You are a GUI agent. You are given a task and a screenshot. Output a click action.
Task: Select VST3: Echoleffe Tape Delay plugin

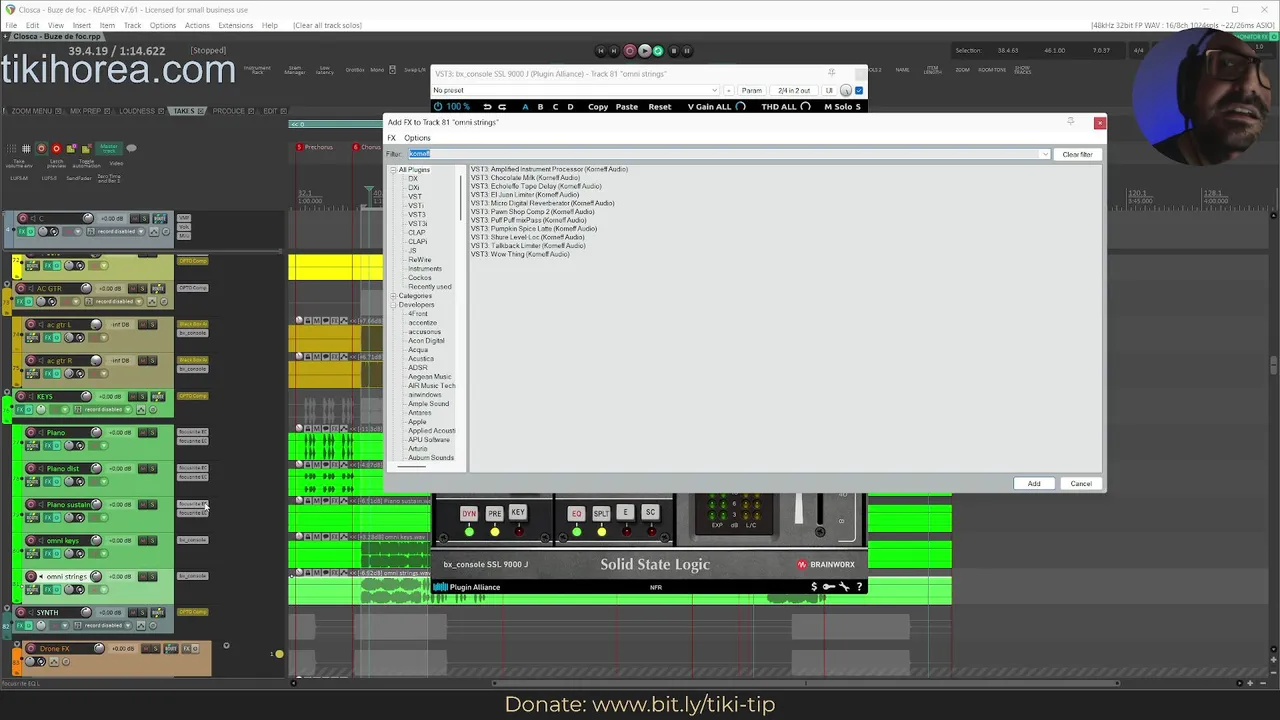536,186
